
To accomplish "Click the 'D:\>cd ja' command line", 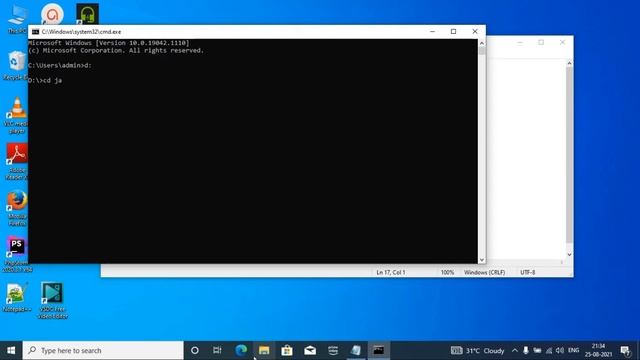I will [45, 80].
